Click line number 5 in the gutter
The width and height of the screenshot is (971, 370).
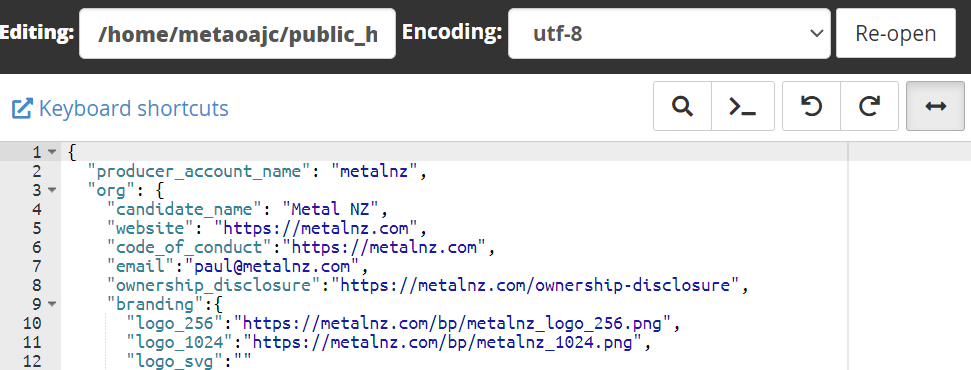click(36, 228)
